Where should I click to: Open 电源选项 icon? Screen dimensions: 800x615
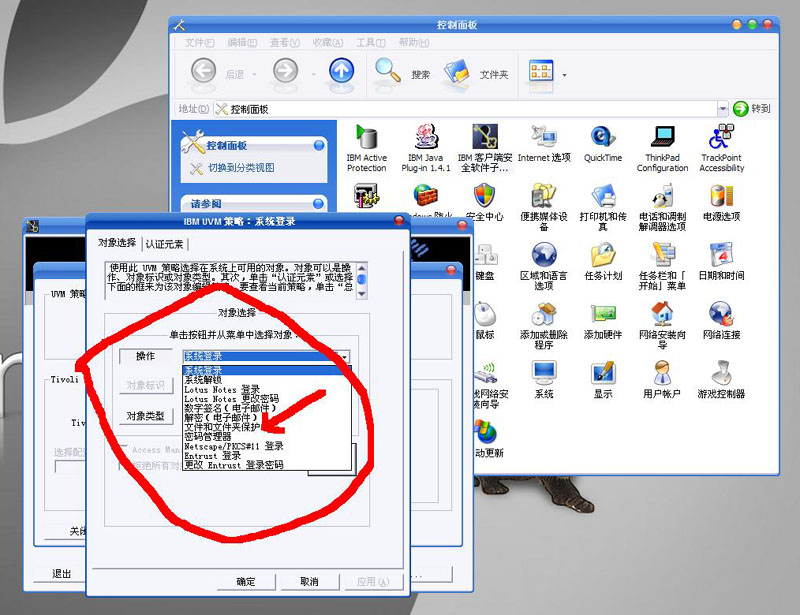point(721,202)
